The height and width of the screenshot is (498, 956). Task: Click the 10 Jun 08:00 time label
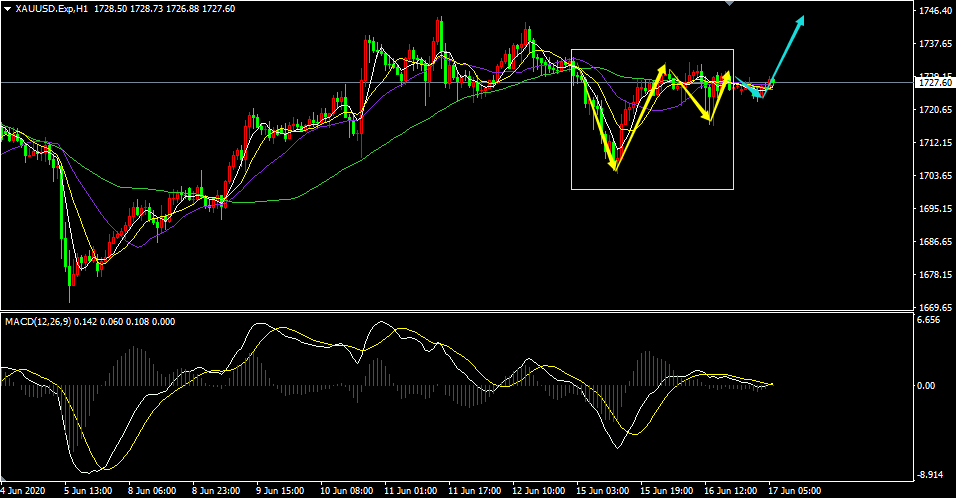347,491
